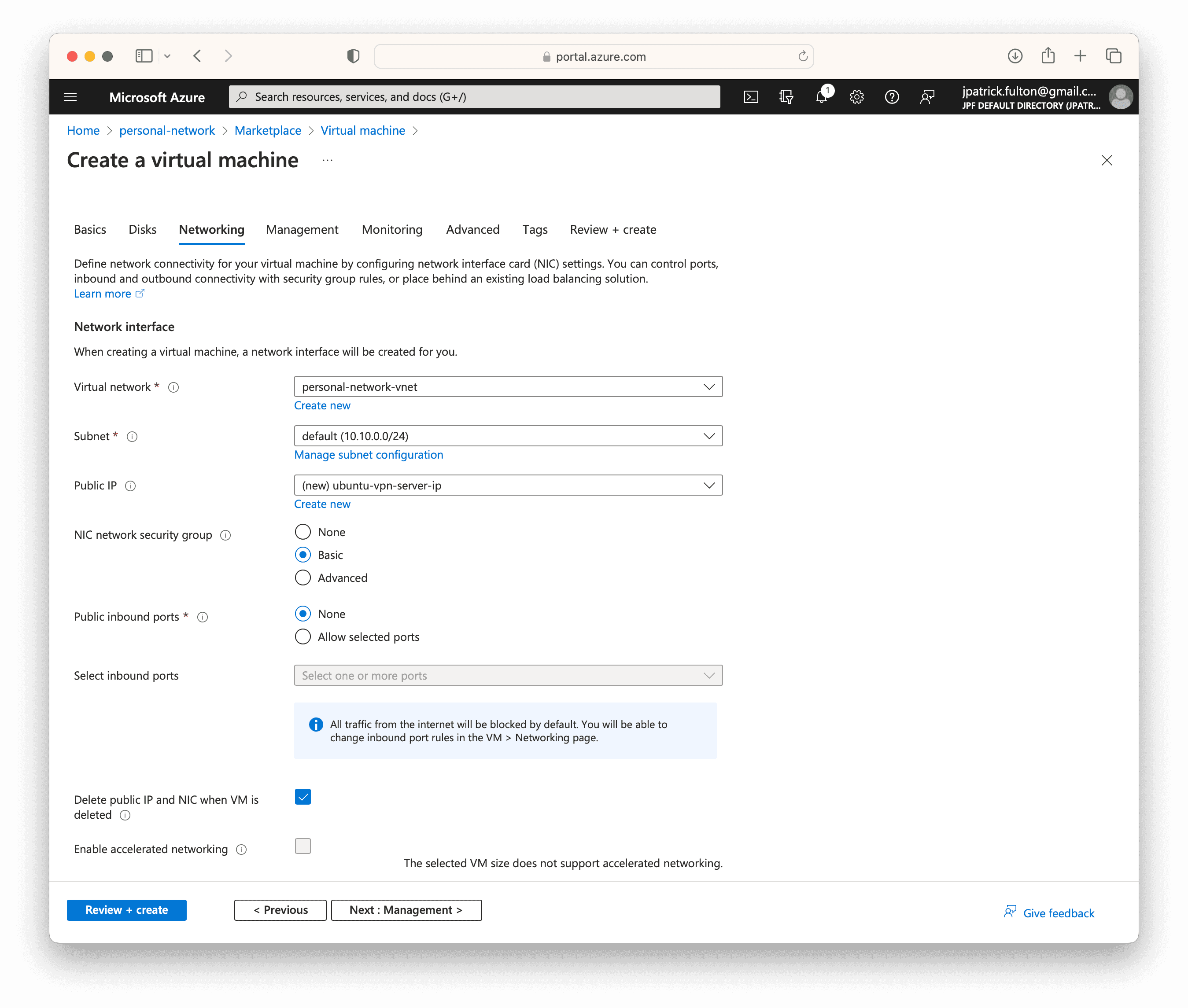Open the Azure portal hamburger menu
This screenshot has width=1188, height=1008.
[x=70, y=96]
